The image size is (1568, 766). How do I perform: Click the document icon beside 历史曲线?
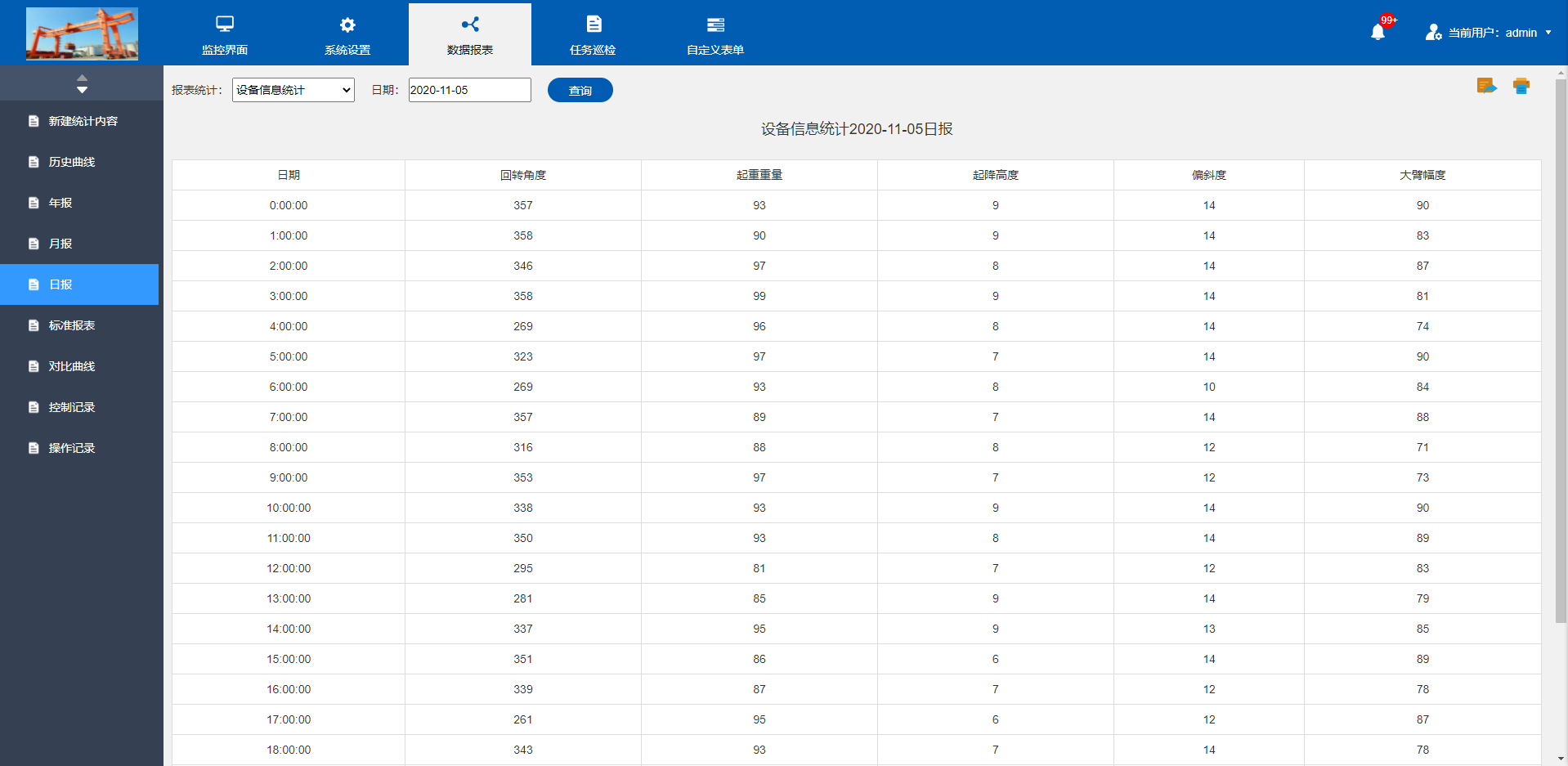tap(34, 162)
